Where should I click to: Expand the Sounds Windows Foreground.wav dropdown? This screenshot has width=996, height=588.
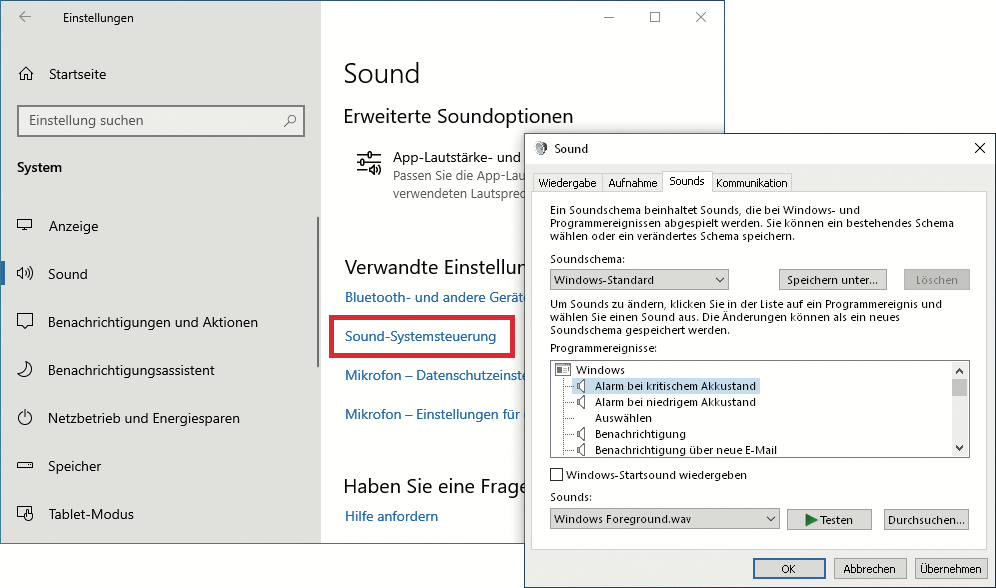point(664,519)
